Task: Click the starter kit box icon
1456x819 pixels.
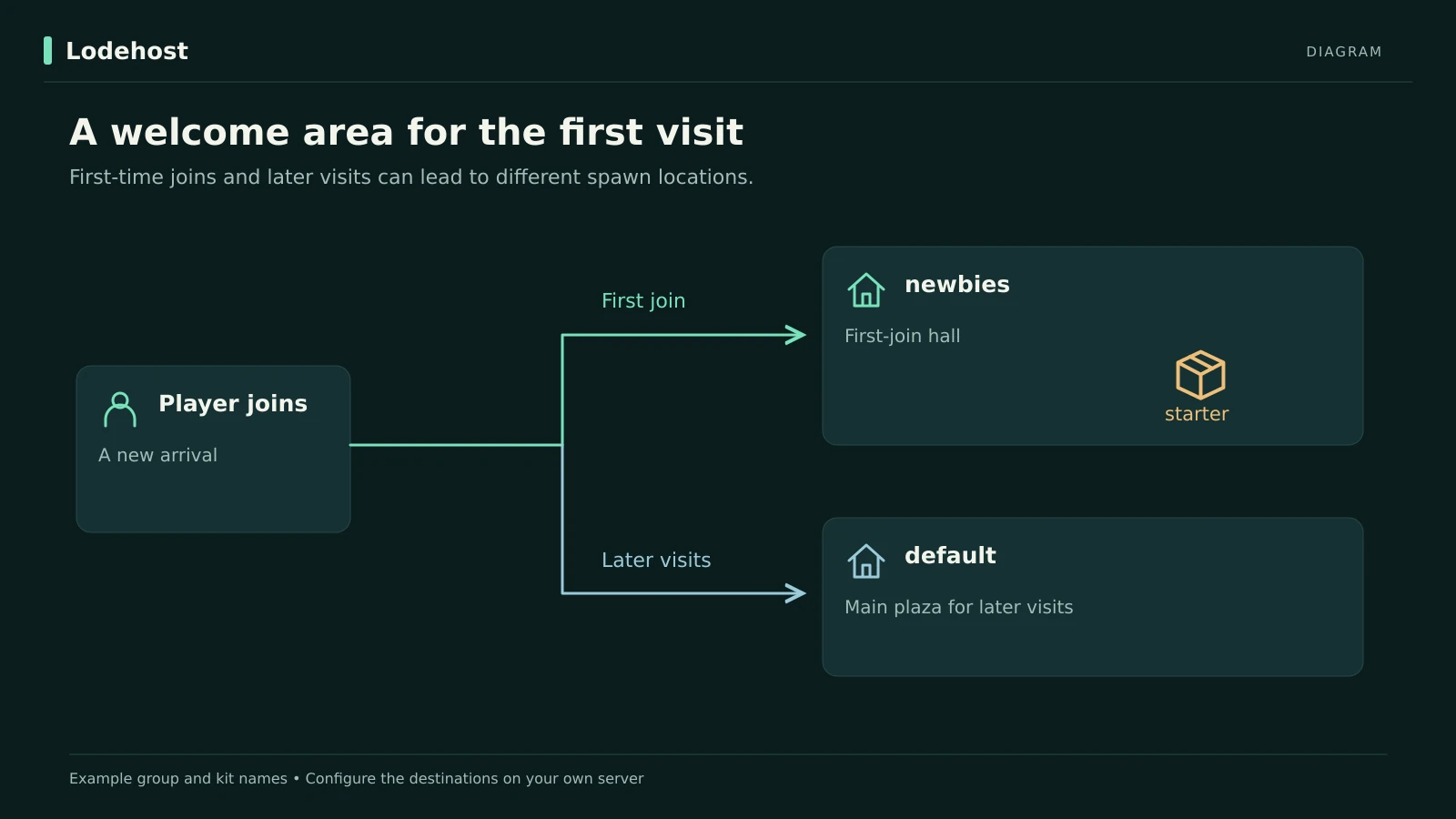Action: tap(1200, 374)
